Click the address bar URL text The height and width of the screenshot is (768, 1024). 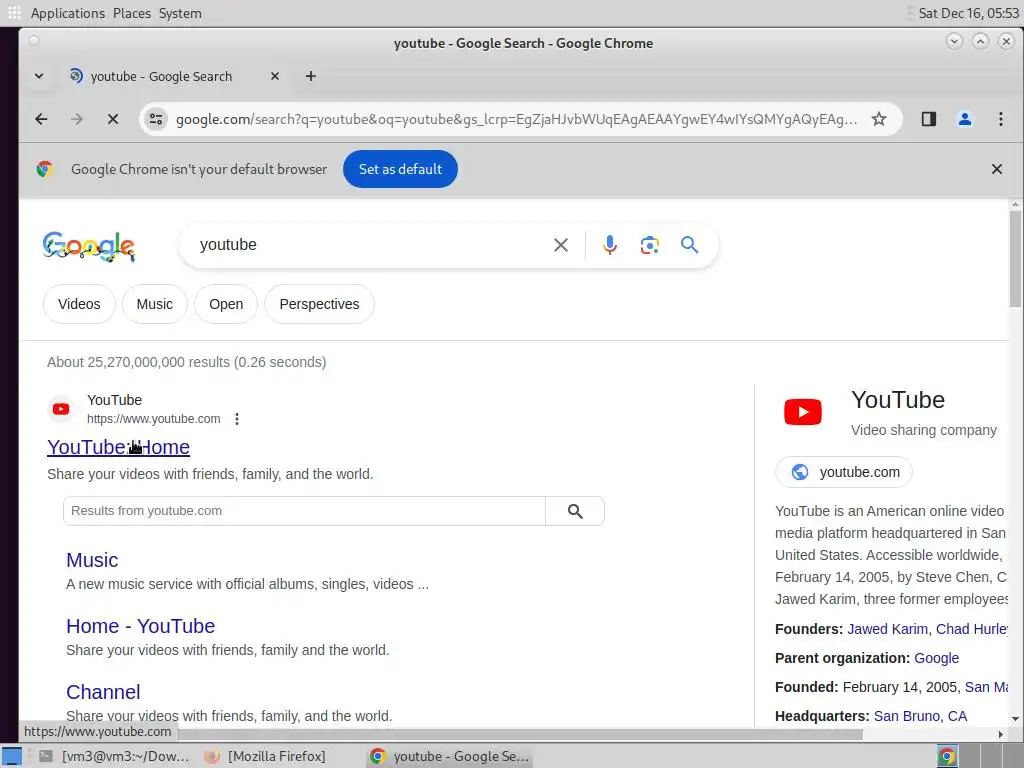point(517,120)
